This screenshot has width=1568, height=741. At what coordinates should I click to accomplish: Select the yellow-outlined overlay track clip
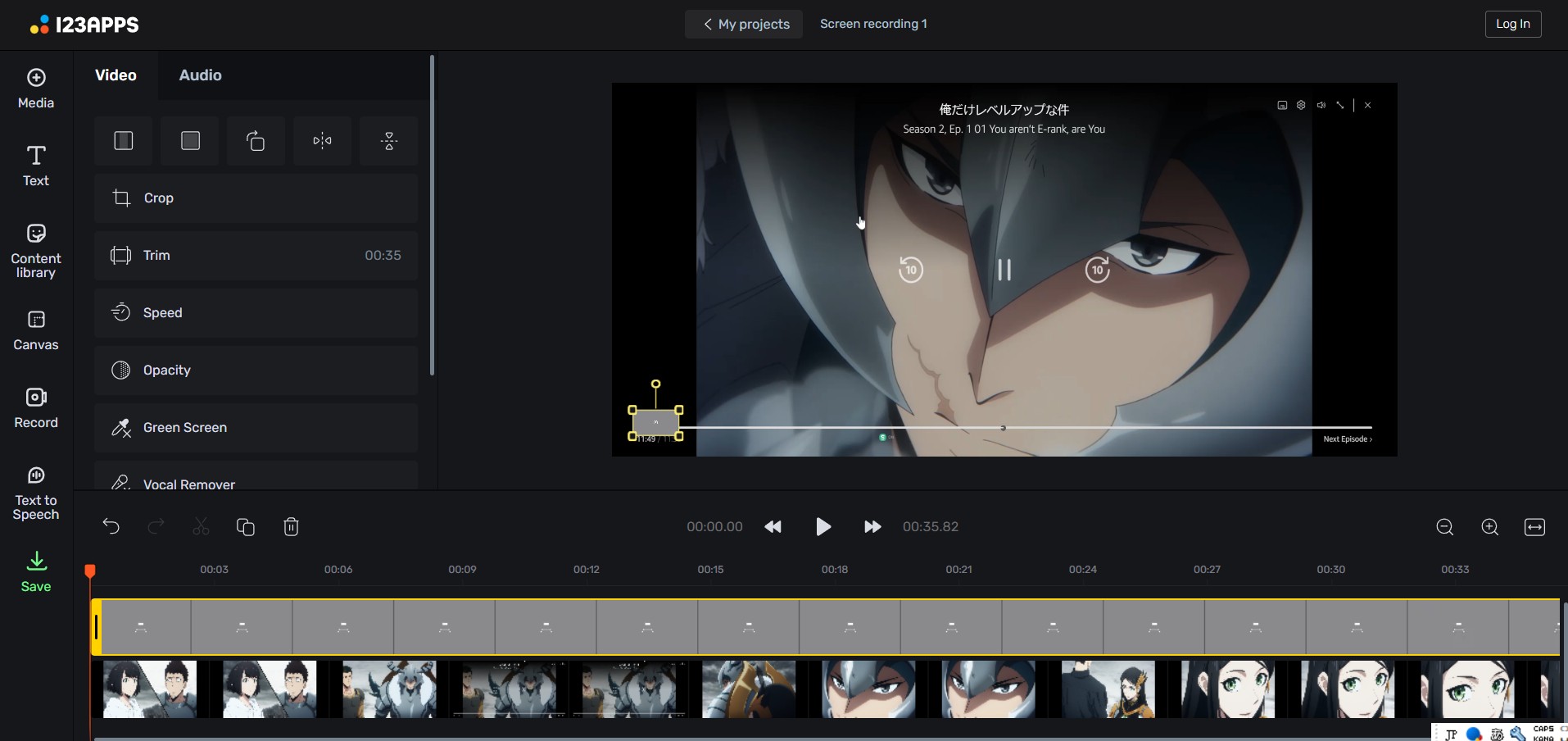pyautogui.click(x=827, y=627)
